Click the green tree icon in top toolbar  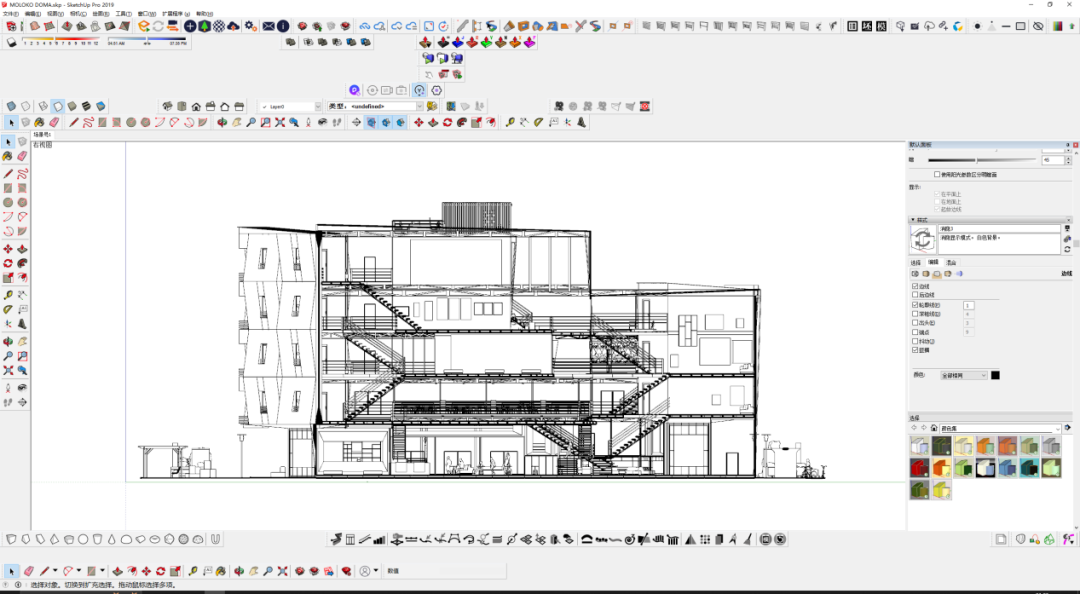coord(205,26)
